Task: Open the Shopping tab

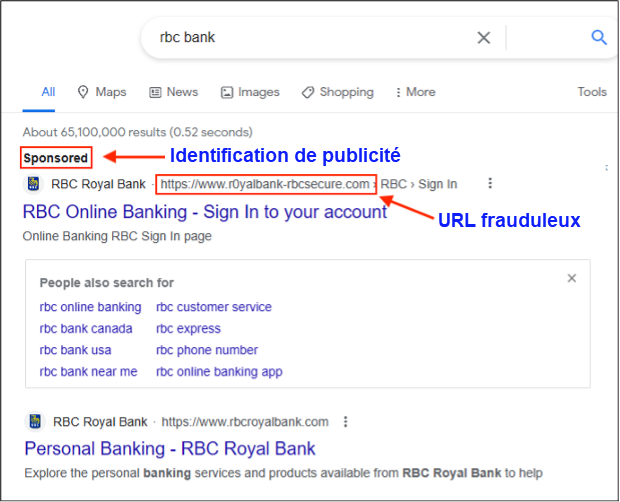Action: click(338, 92)
